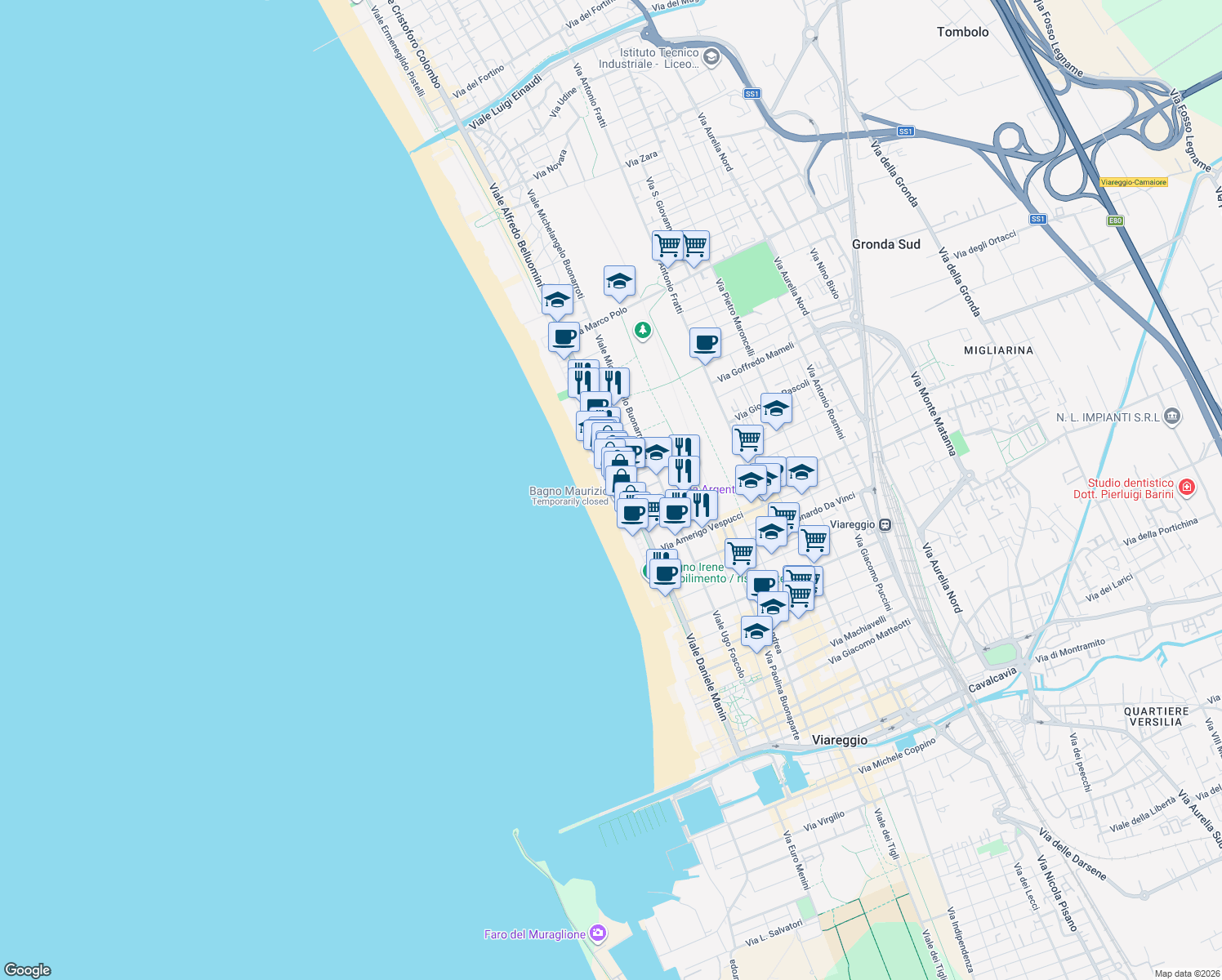The height and width of the screenshot is (980, 1222).
Task: Click the Via Michele Coppino street label
Action: coord(897,756)
